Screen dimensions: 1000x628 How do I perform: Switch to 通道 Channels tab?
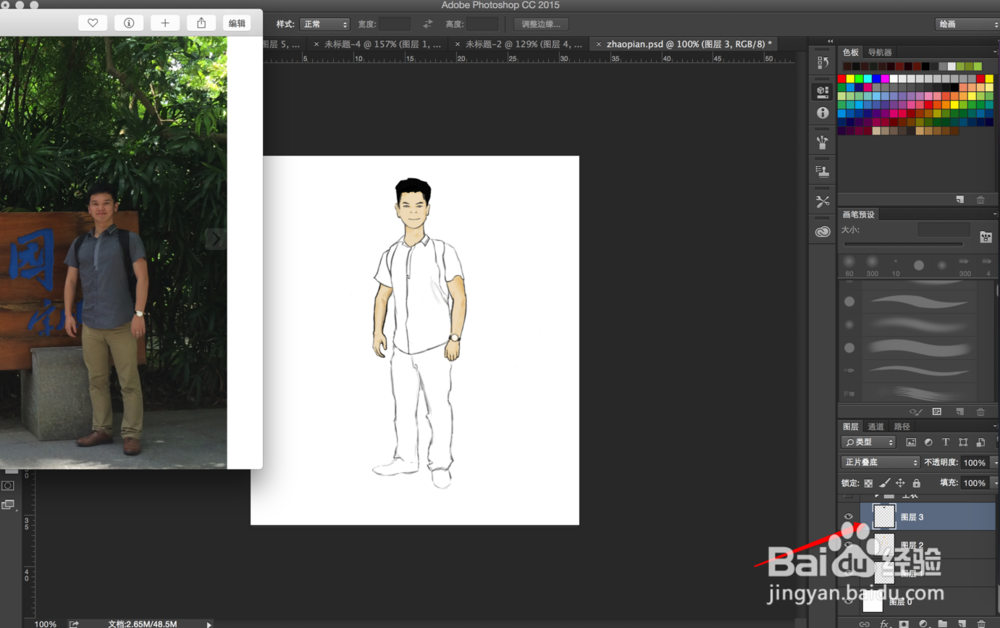876,427
